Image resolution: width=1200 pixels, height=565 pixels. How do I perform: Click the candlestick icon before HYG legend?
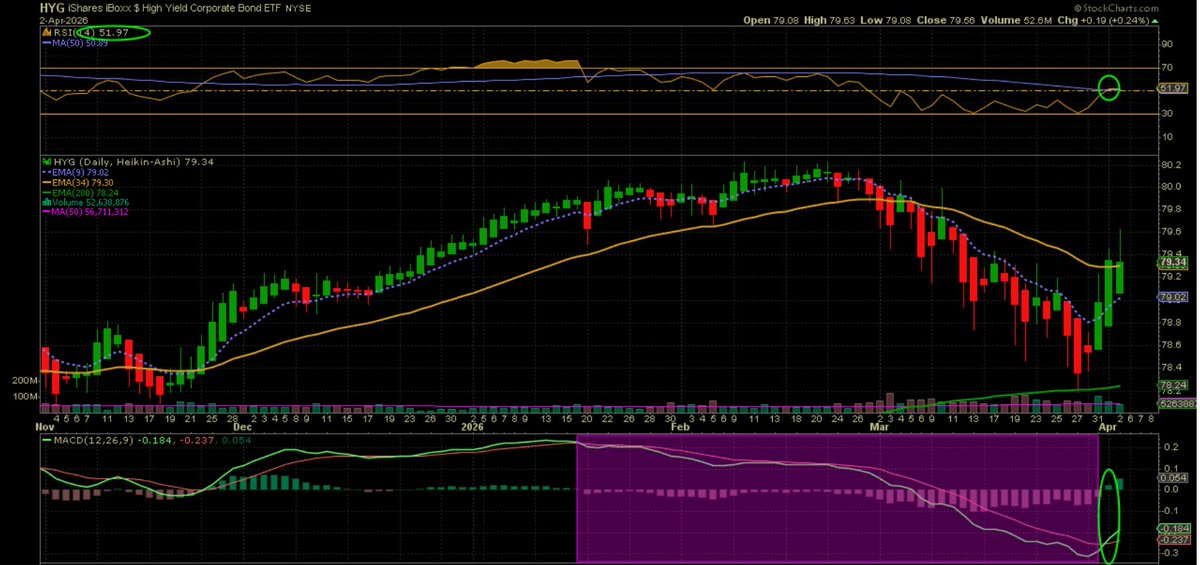[x=46, y=161]
